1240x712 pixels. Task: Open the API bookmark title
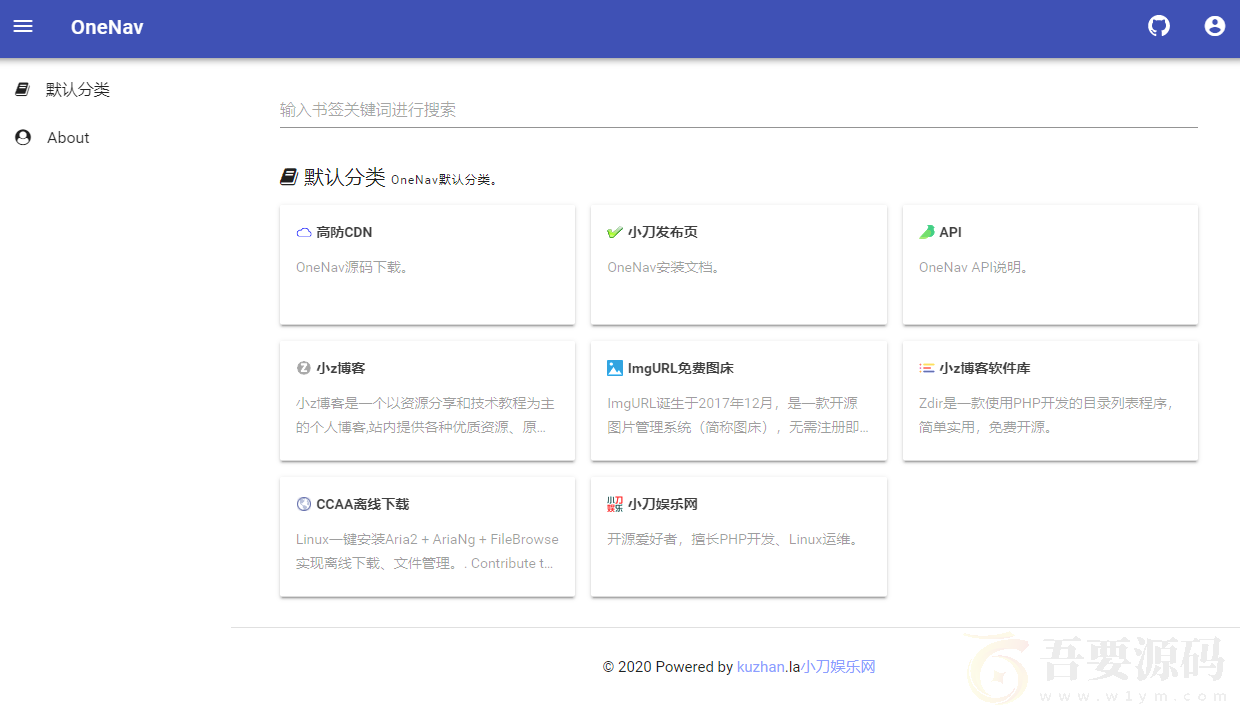pyautogui.click(x=951, y=232)
